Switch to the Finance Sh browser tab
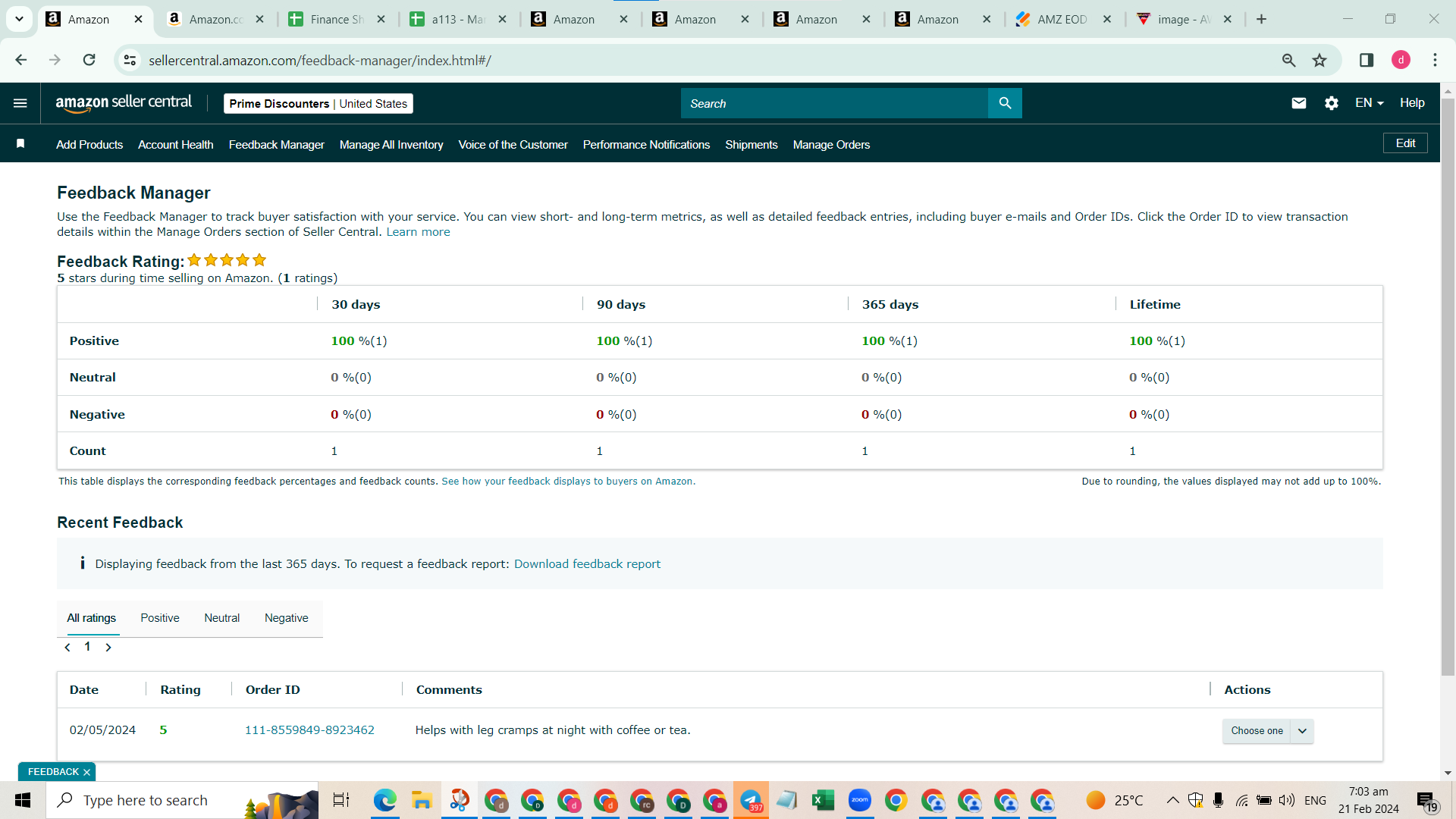This screenshot has height=819, width=1456. (x=337, y=19)
